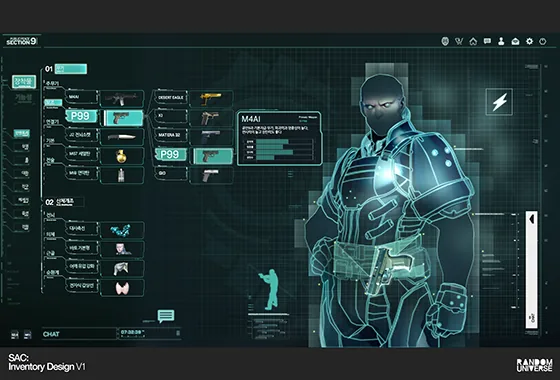Image resolution: width=560 pixels, height=380 pixels.
Task: Expand category node leading to thyroid organ row
Action: click(52, 273)
